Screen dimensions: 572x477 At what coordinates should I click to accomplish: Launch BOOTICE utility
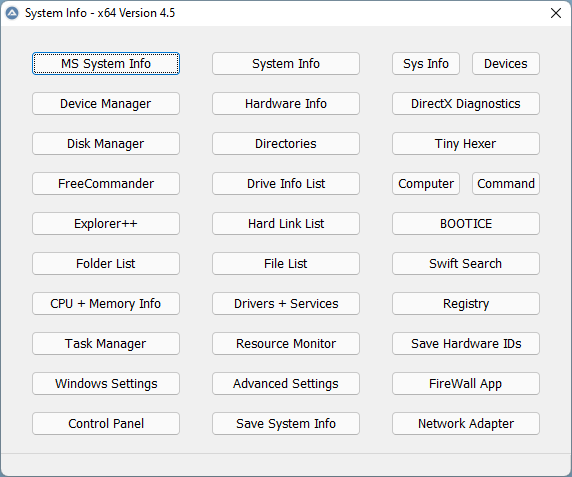point(466,224)
